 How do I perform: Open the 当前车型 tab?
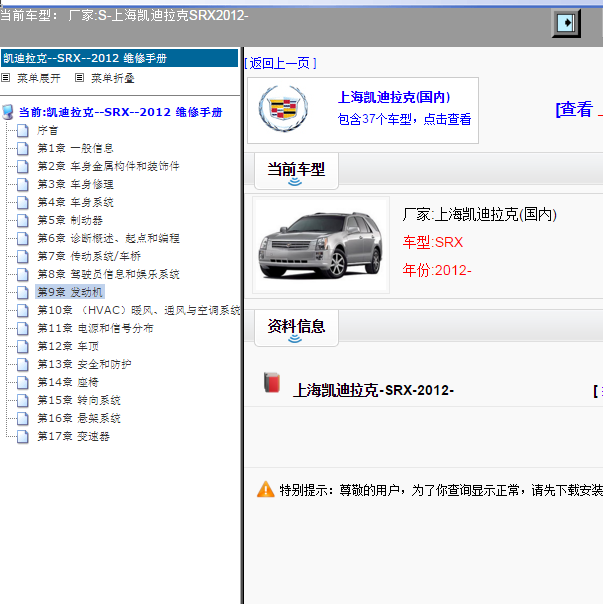point(296,171)
